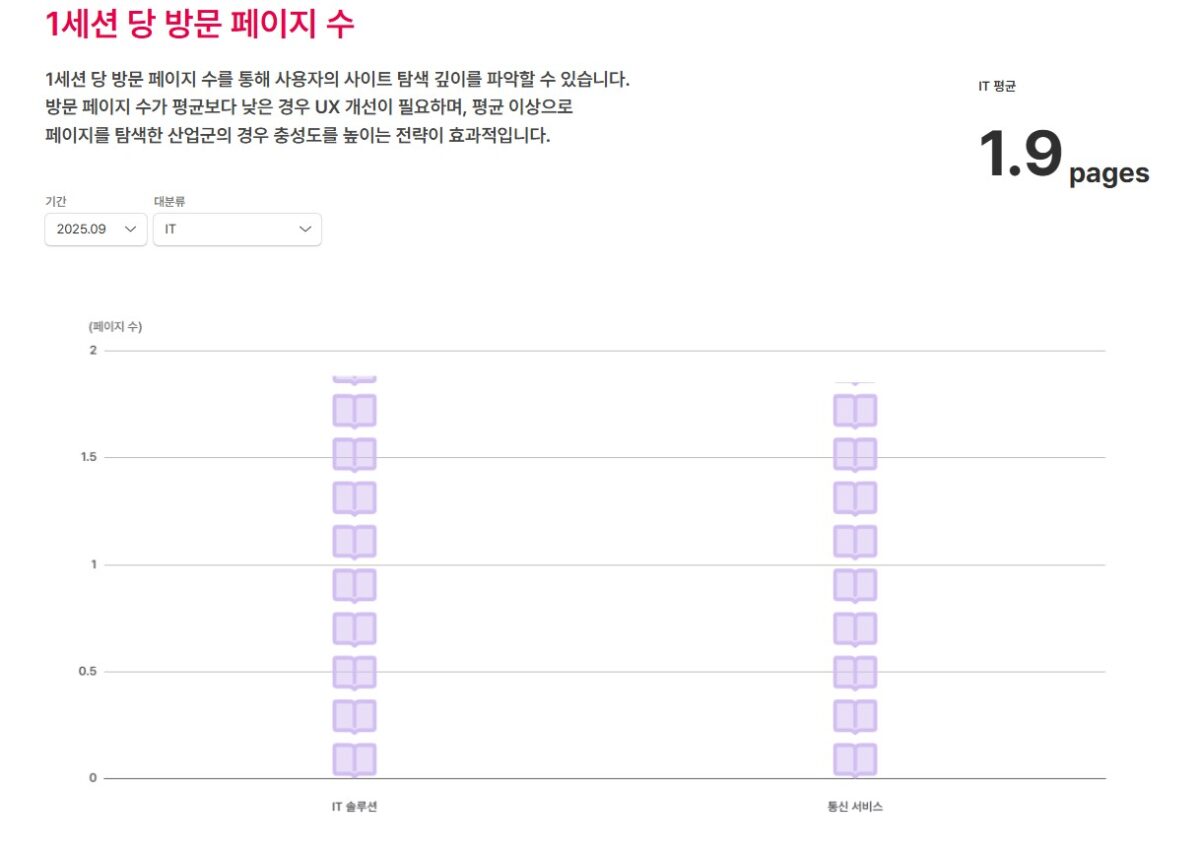The height and width of the screenshot is (859, 1200).
Task: Click the bottom book icon in IT 솔루션 column
Action: point(354,760)
